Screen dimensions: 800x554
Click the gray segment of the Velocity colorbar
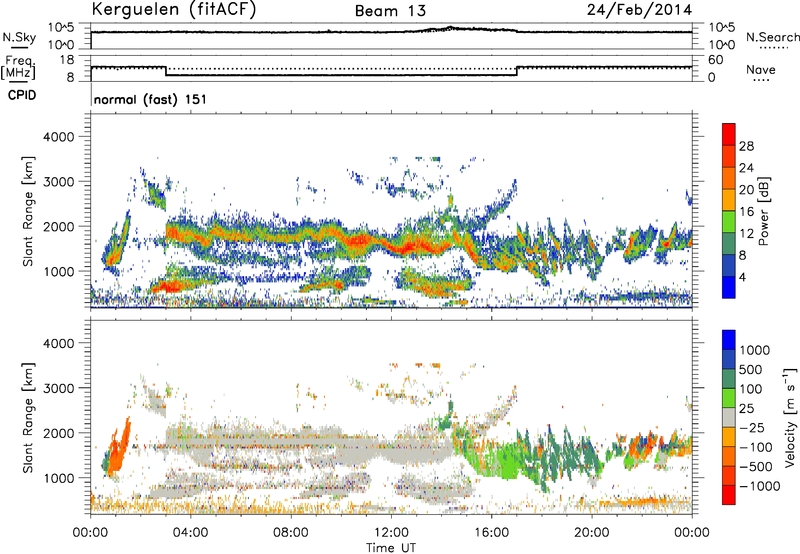point(729,418)
